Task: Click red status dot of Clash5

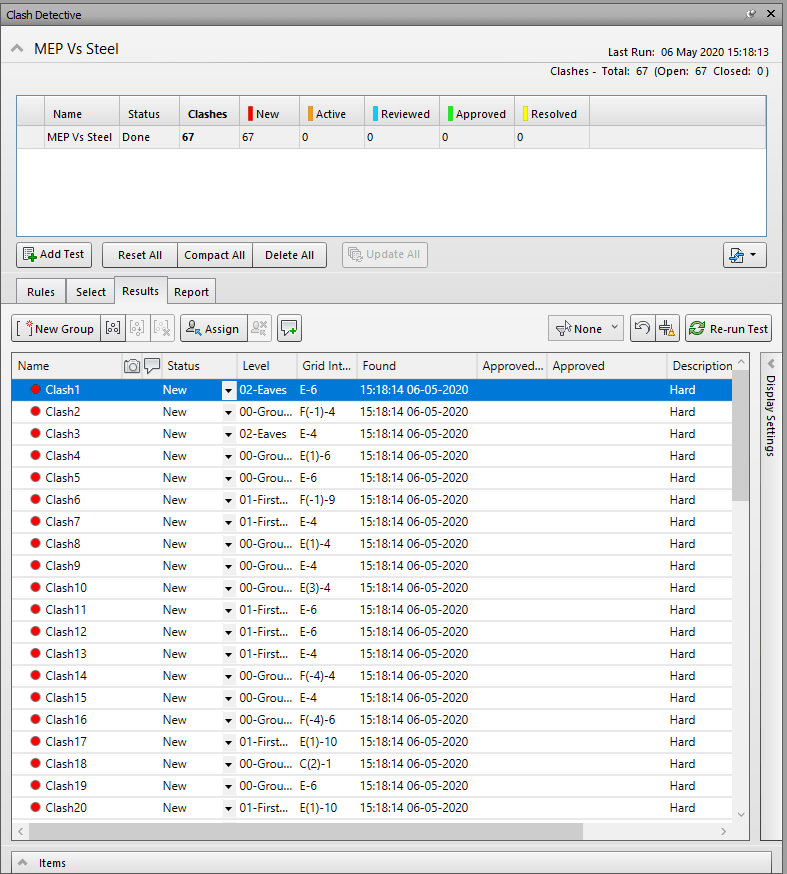Action: click(35, 478)
